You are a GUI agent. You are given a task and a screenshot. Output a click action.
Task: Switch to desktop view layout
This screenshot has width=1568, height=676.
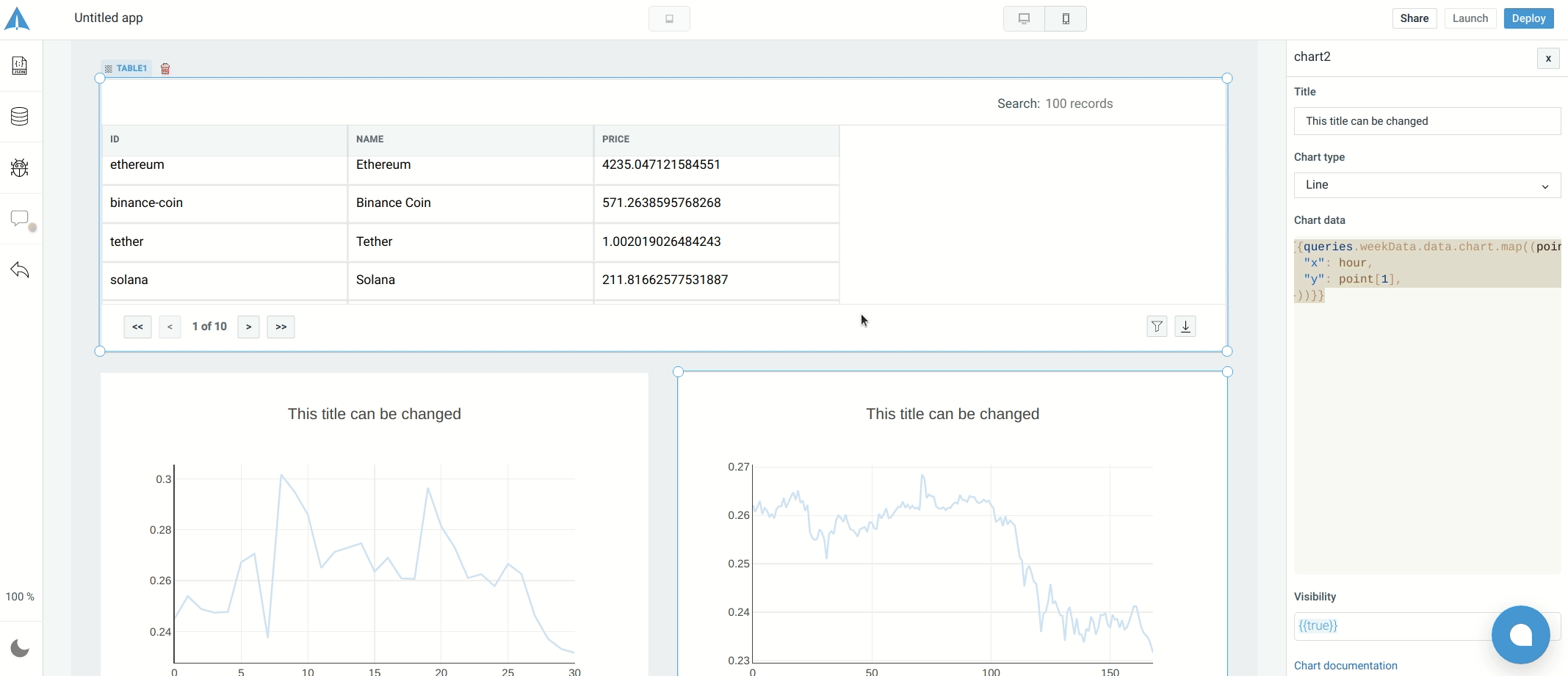click(x=1024, y=18)
